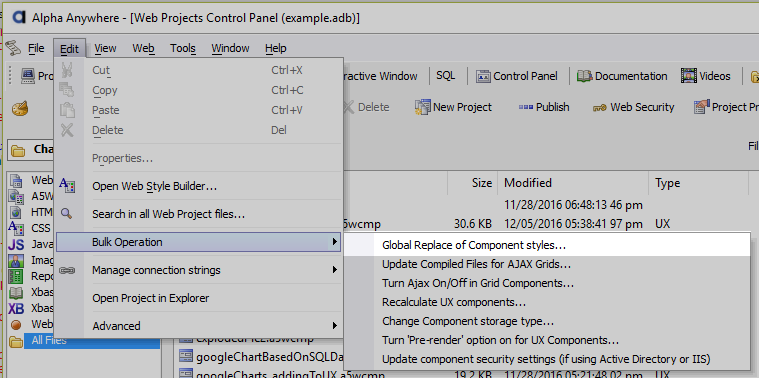Click the Delete X icon in Edit menu
Viewport: 759px width, 378px height.
click(x=67, y=130)
